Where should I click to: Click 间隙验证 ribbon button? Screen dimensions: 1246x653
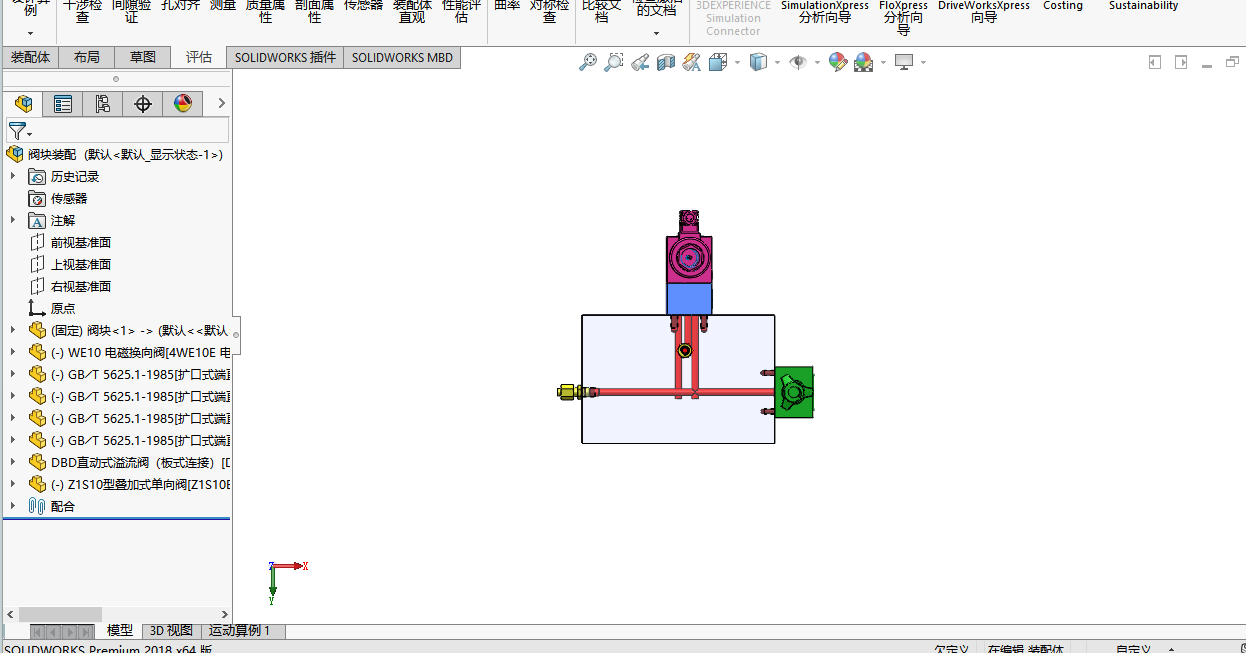(x=131, y=10)
